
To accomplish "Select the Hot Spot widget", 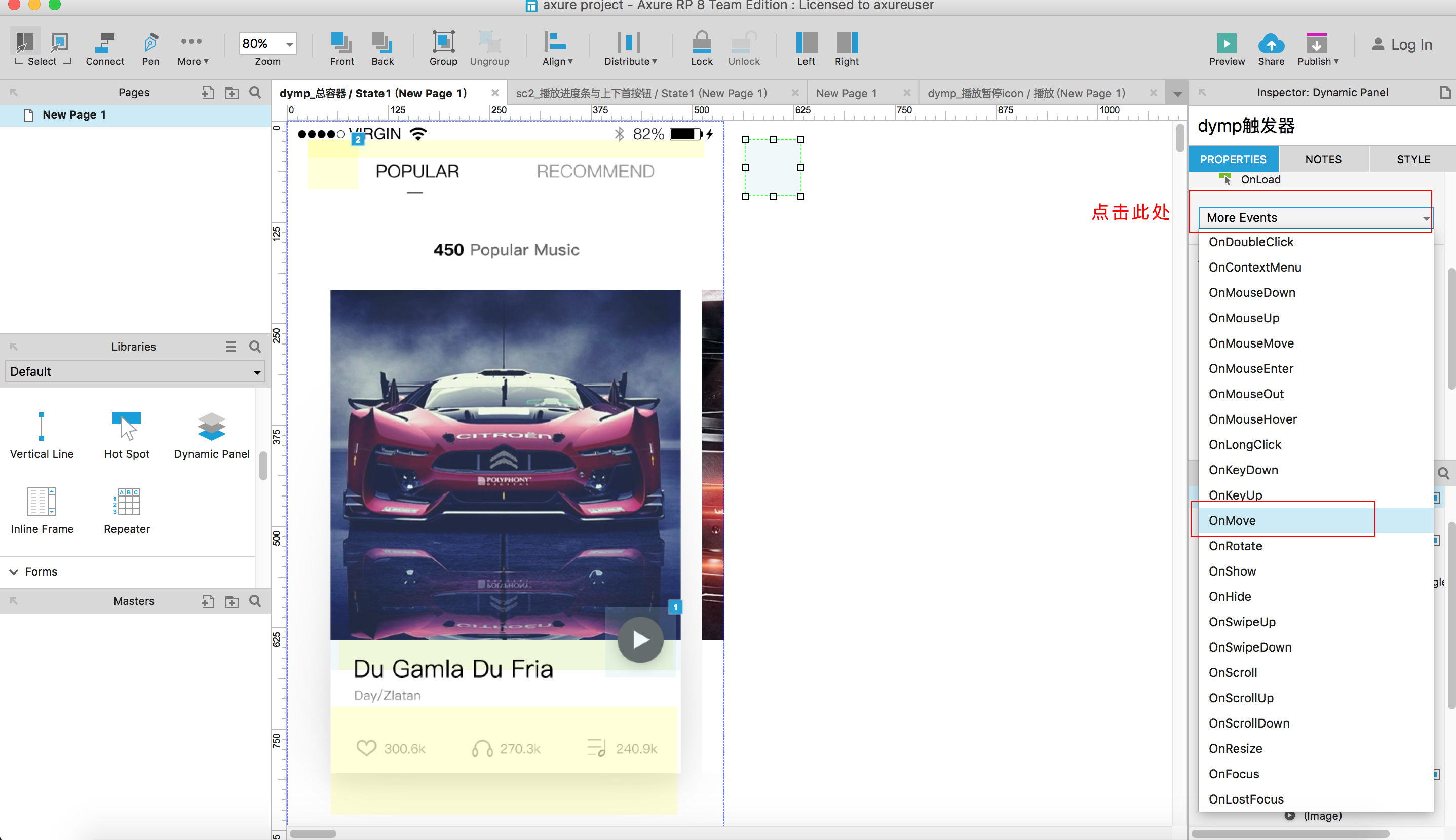I will coord(127,436).
